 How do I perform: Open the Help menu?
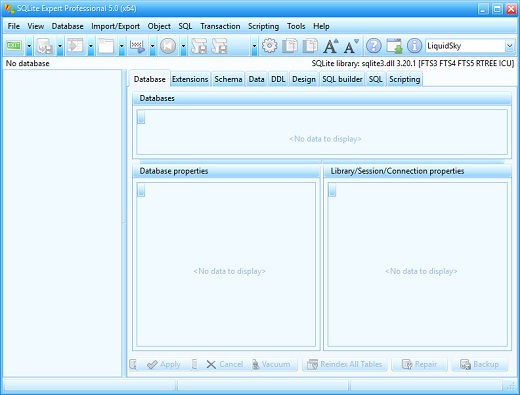[x=321, y=26]
